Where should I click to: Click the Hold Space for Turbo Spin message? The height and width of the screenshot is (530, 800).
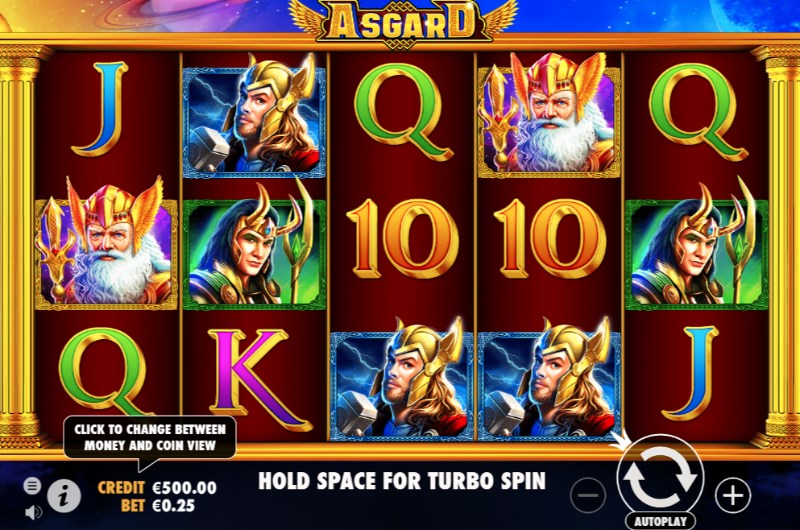pyautogui.click(x=402, y=481)
